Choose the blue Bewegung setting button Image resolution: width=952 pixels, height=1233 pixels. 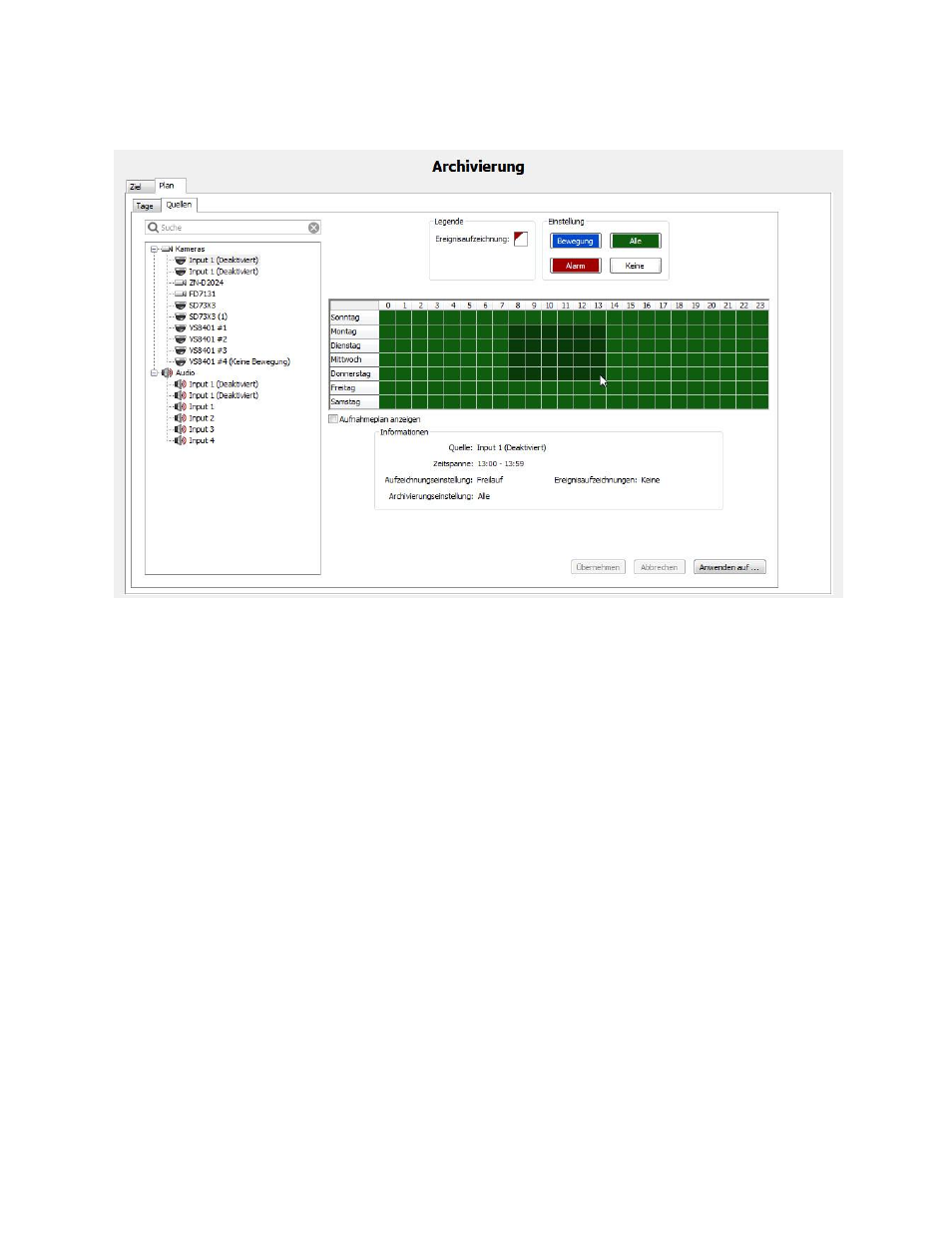pos(575,241)
